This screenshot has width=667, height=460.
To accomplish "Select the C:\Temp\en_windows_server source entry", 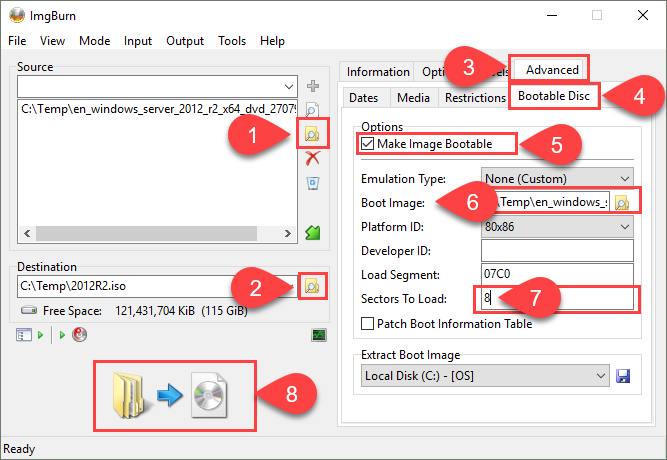I will click(158, 109).
